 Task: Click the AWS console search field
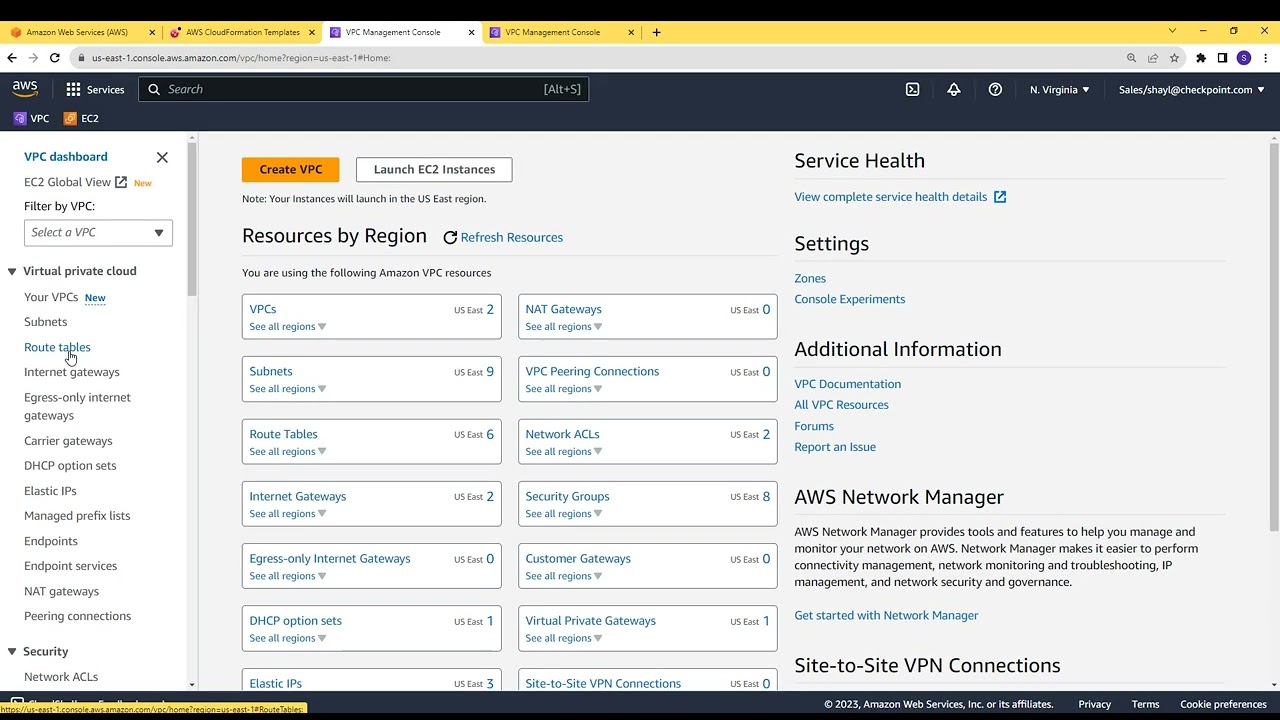pyautogui.click(x=364, y=89)
